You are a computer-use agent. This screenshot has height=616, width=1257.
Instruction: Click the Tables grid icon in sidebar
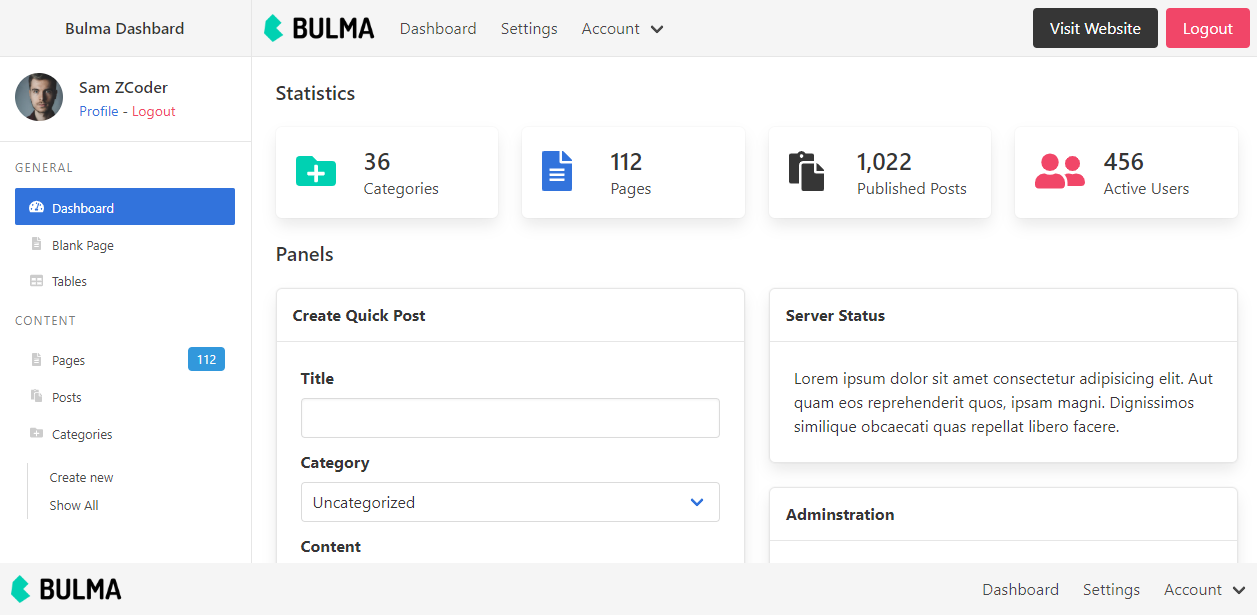(x=36, y=281)
